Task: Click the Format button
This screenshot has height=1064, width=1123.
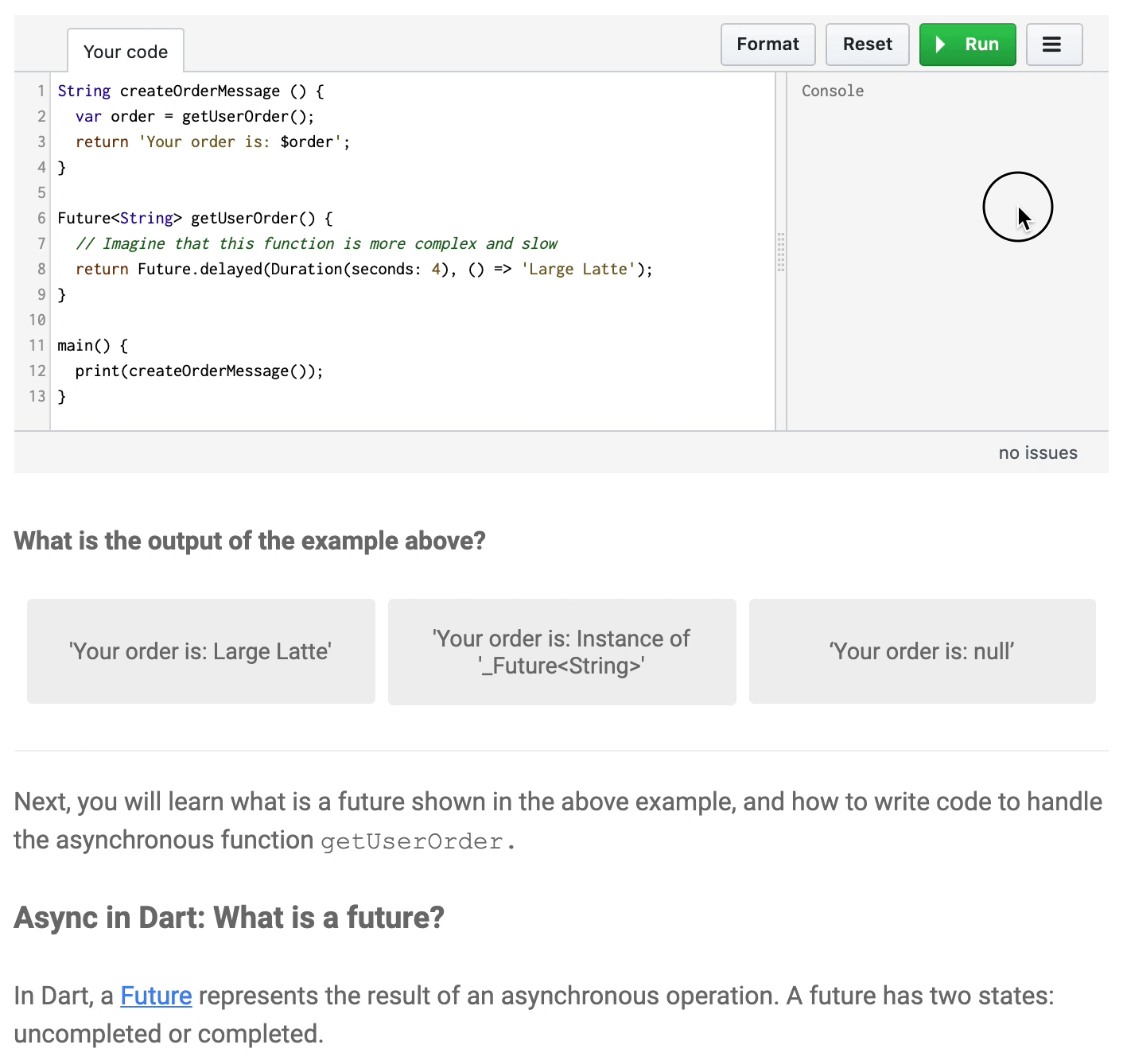Action: [767, 45]
